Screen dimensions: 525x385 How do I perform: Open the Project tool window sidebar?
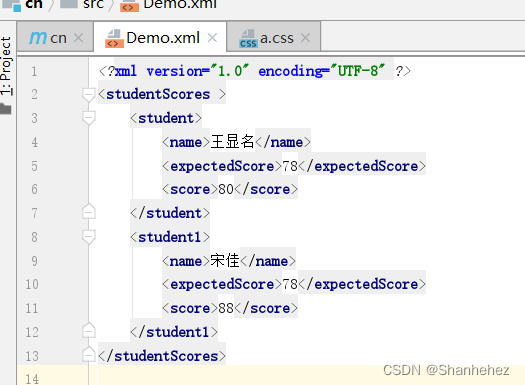click(x=6, y=66)
